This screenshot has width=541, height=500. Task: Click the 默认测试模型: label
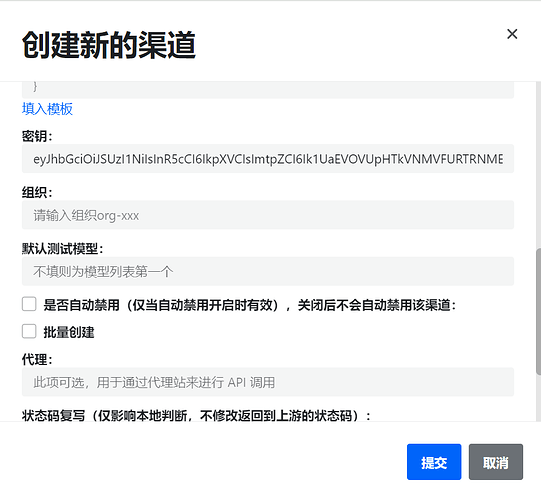click(62, 248)
